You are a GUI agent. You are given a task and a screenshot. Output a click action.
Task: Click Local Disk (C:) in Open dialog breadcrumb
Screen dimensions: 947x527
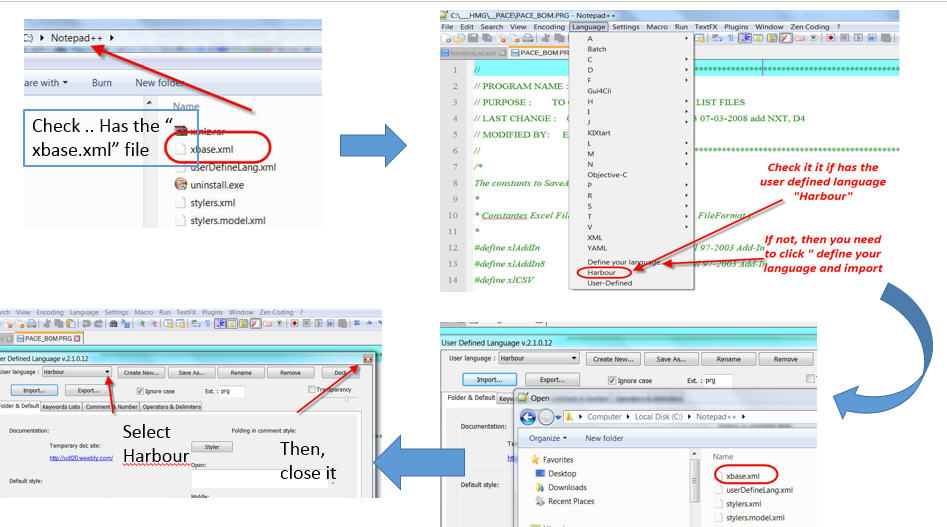pyautogui.click(x=658, y=417)
